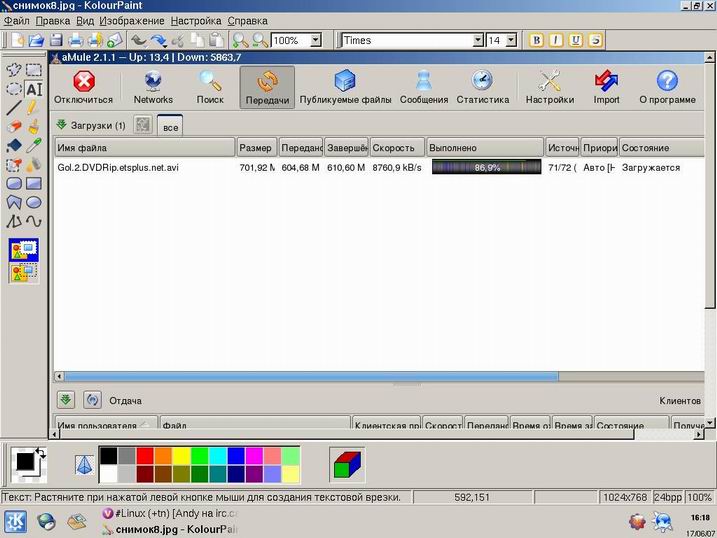Select the rectangular Selection tool
The image size is (717, 538).
(34, 70)
